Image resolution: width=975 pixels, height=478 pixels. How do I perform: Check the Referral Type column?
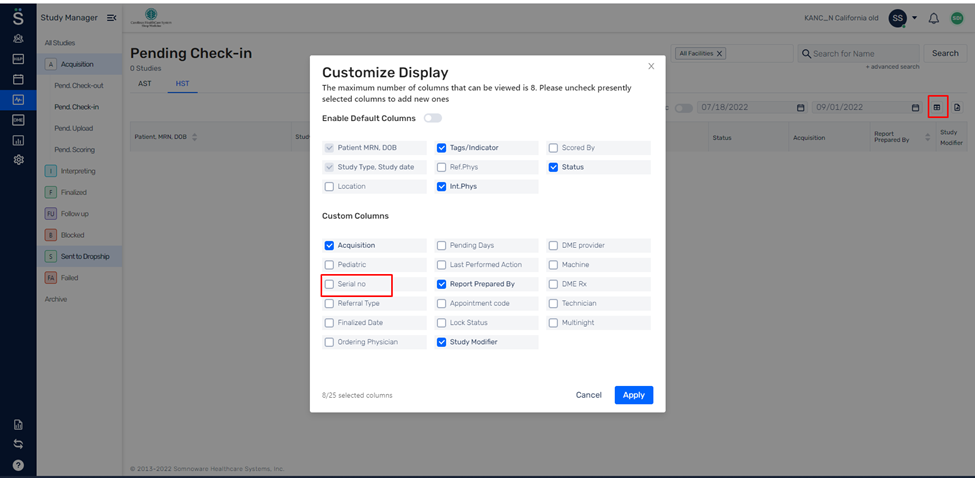coord(330,304)
